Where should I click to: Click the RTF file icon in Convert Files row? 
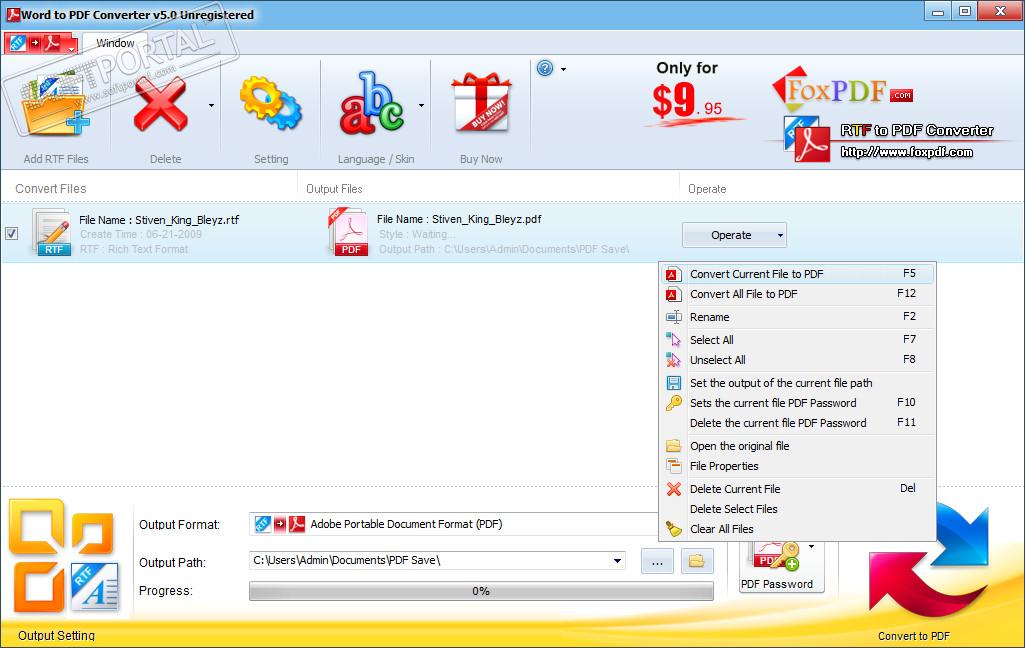52,233
